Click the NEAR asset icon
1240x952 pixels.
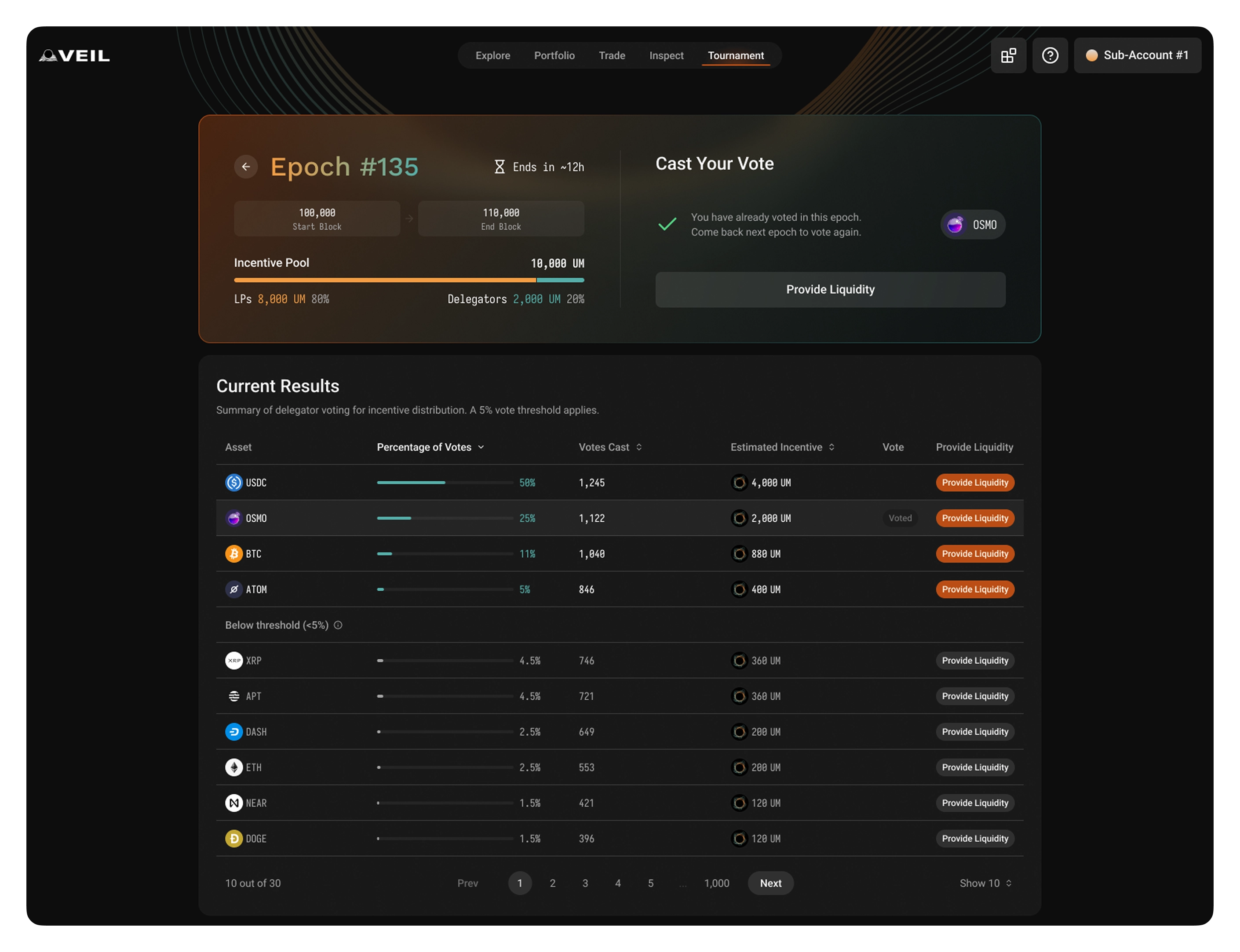(233, 803)
